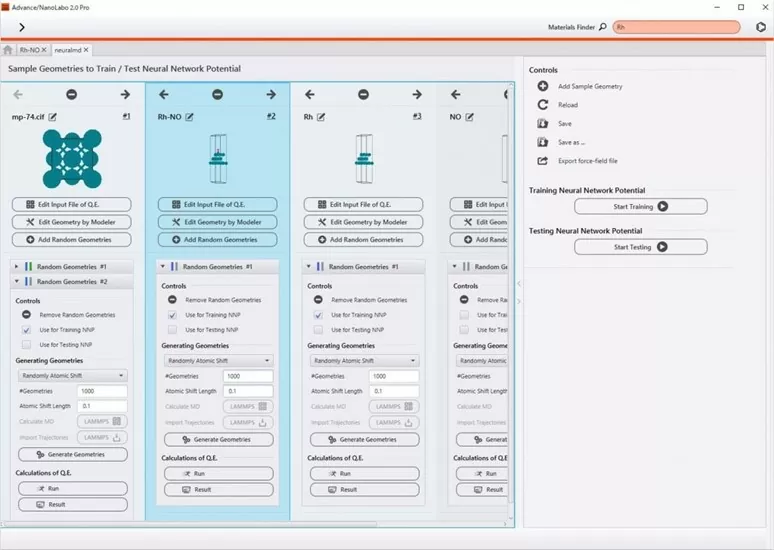
Task: Click the Export force-field file icon
Action: (542, 161)
